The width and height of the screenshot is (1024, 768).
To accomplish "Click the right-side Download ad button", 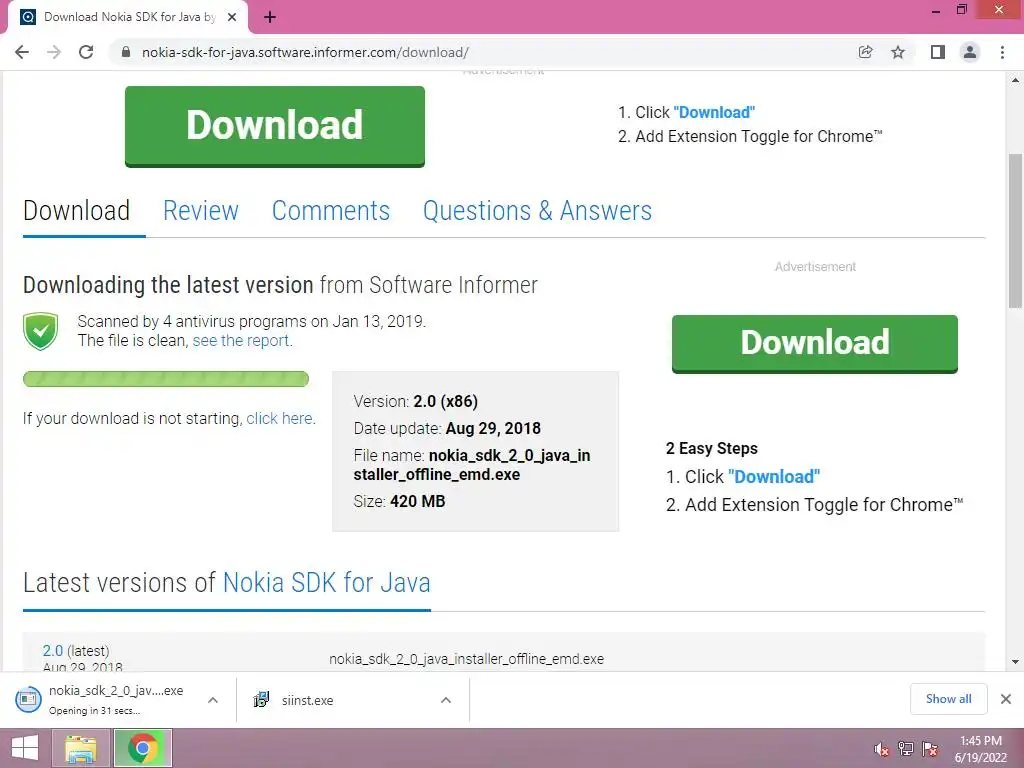I will [815, 344].
